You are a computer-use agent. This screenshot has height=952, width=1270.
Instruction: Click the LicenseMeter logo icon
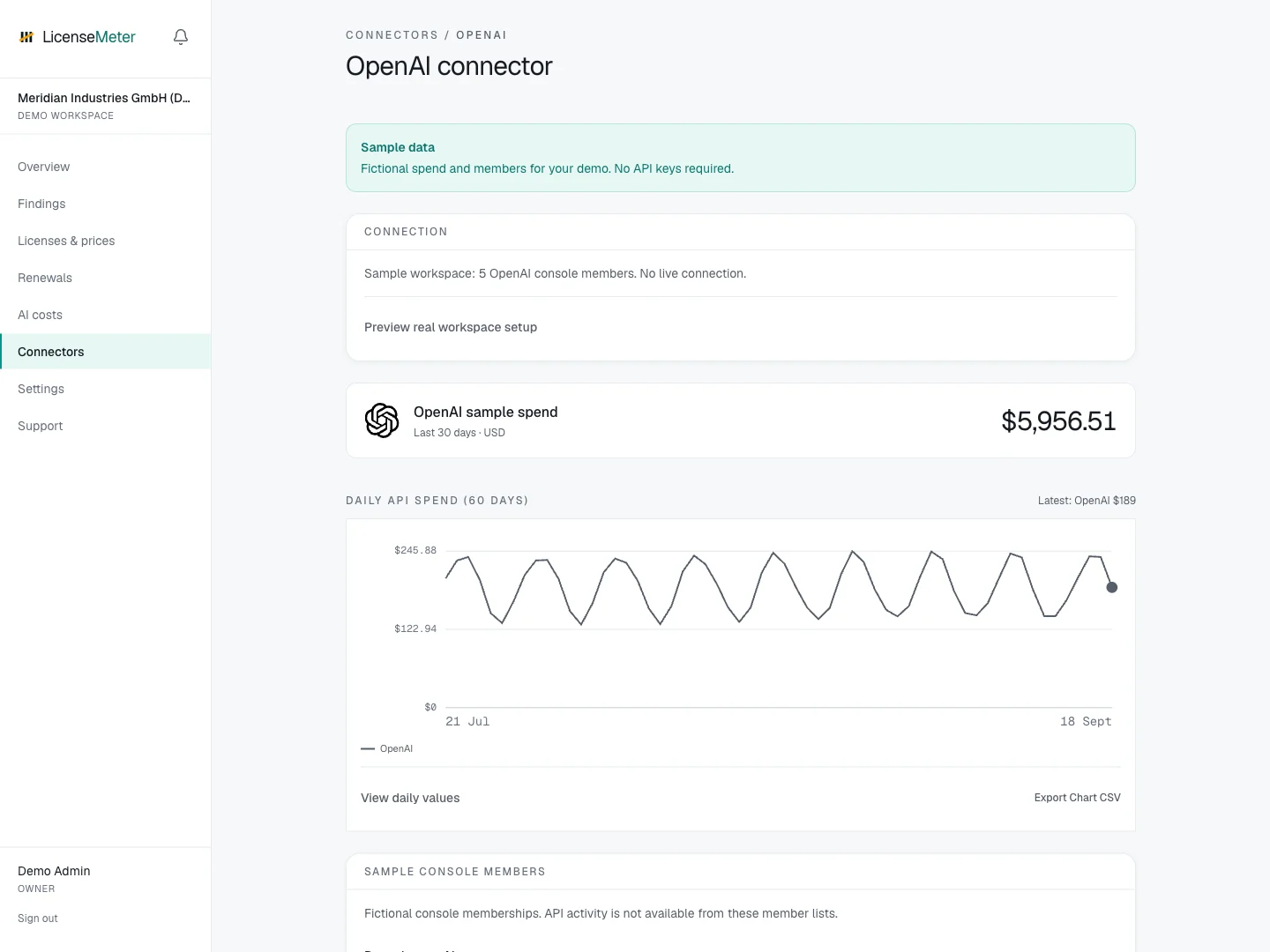(26, 37)
